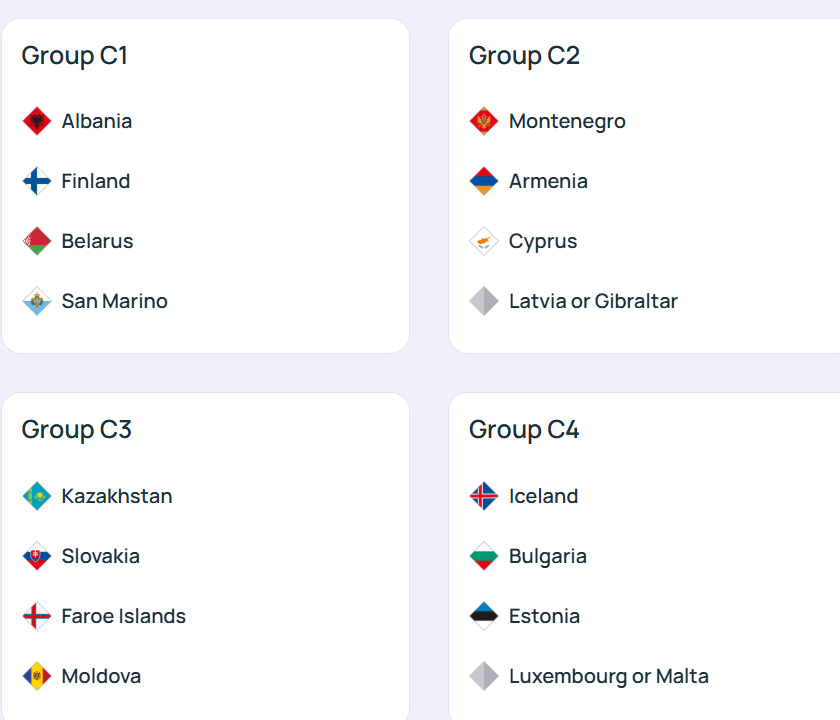Select the Cyprus team name
Viewport: 840px width, 720px height.
tap(542, 241)
